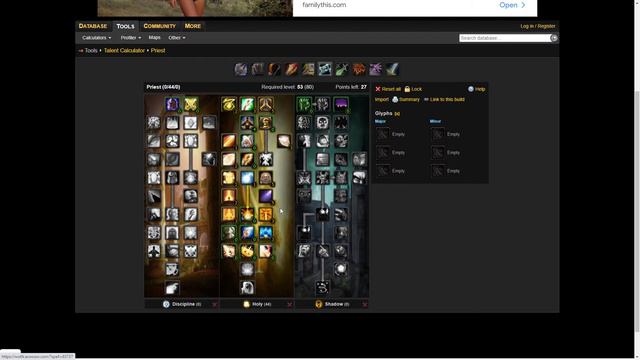Viewport: 640px width, 360px height.
Task: Click the Reset all button
Action: tap(388, 89)
